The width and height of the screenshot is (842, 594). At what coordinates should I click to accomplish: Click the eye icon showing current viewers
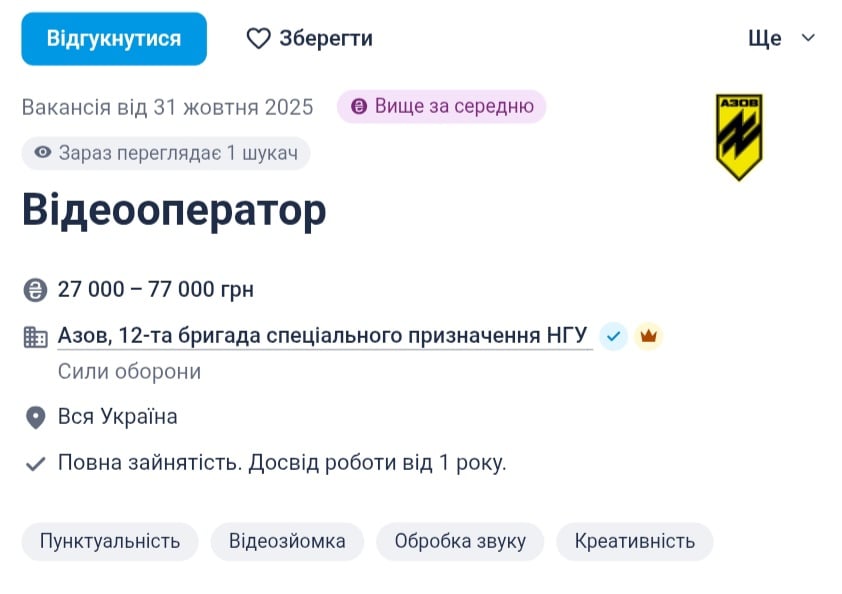40,151
